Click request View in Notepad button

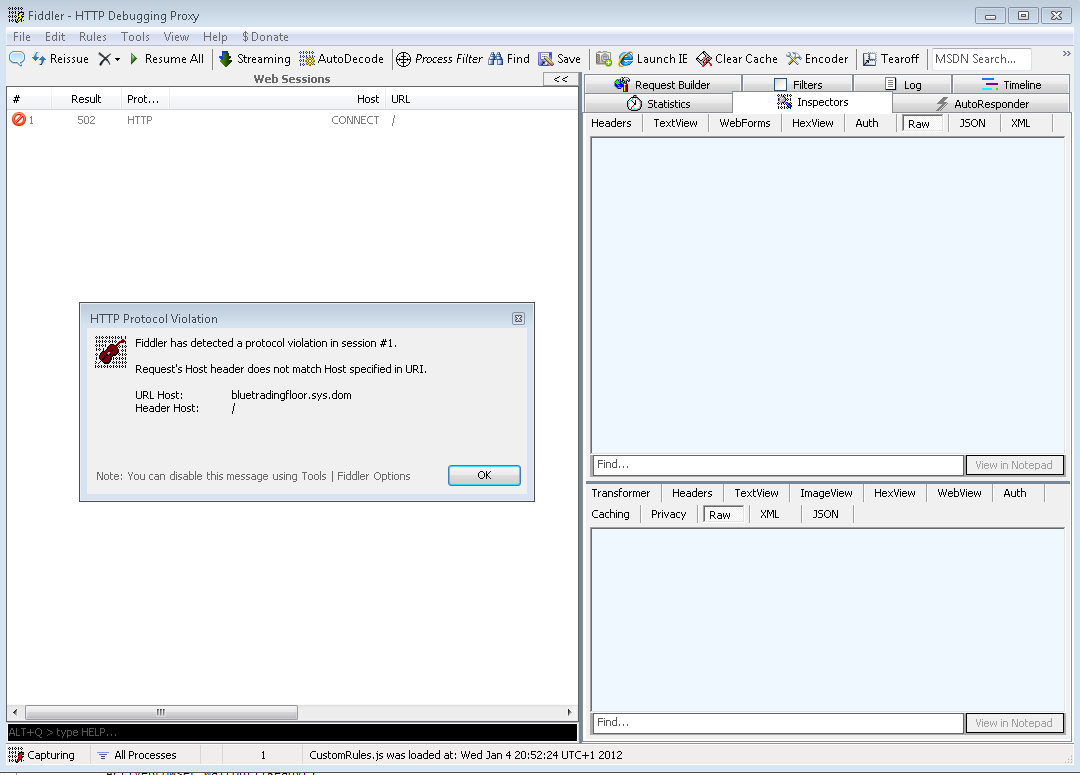click(1014, 465)
